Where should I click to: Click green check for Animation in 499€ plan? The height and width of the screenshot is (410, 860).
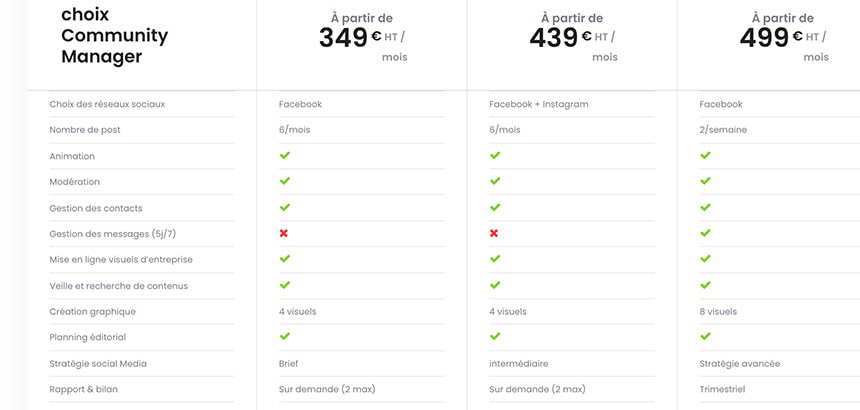pyautogui.click(x=705, y=156)
